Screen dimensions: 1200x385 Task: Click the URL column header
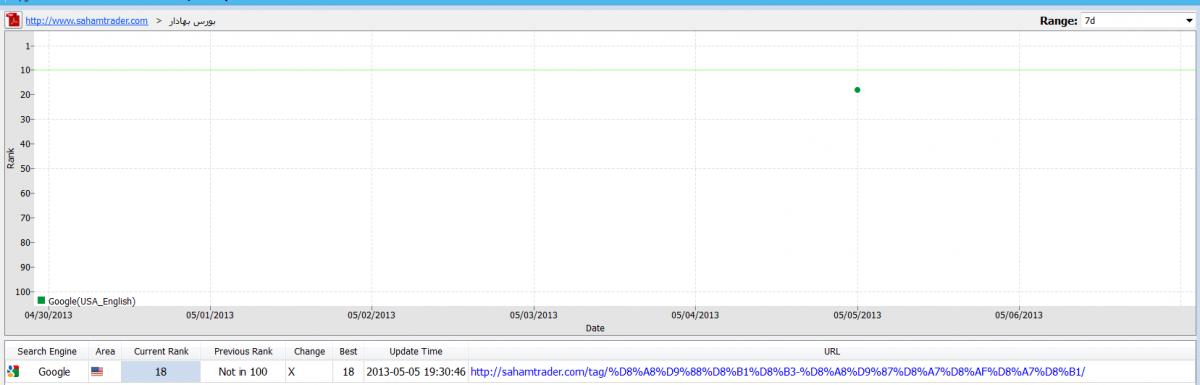pos(832,352)
